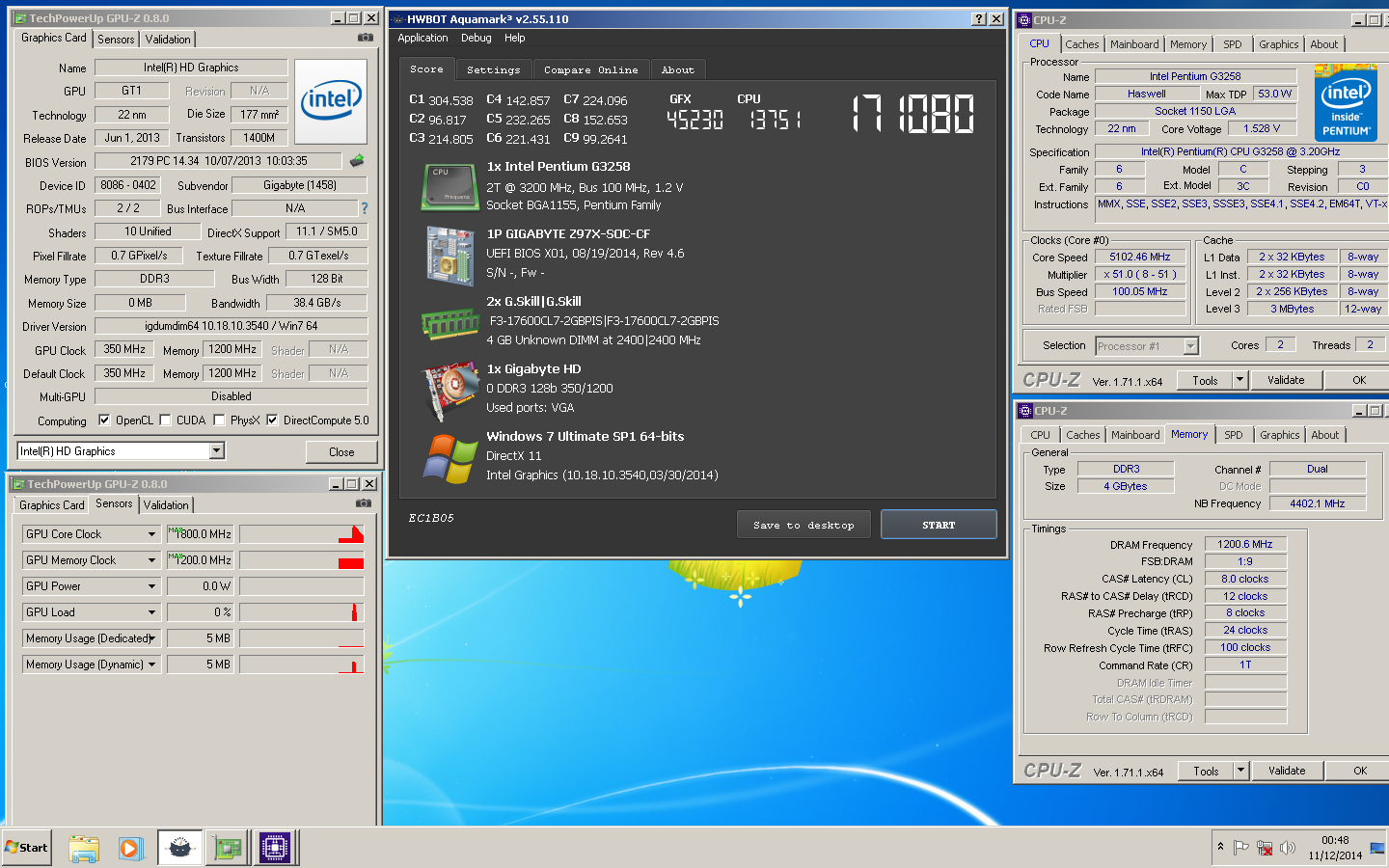
Task: Click the volume speaker tray icon
Action: click(1288, 848)
